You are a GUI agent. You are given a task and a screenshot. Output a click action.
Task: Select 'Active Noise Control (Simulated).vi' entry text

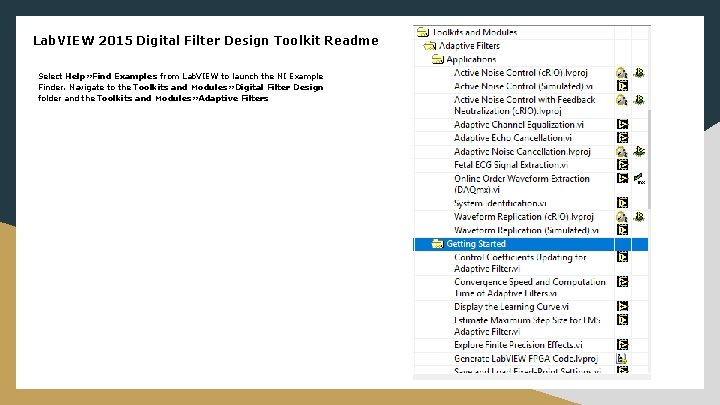[x=523, y=86]
